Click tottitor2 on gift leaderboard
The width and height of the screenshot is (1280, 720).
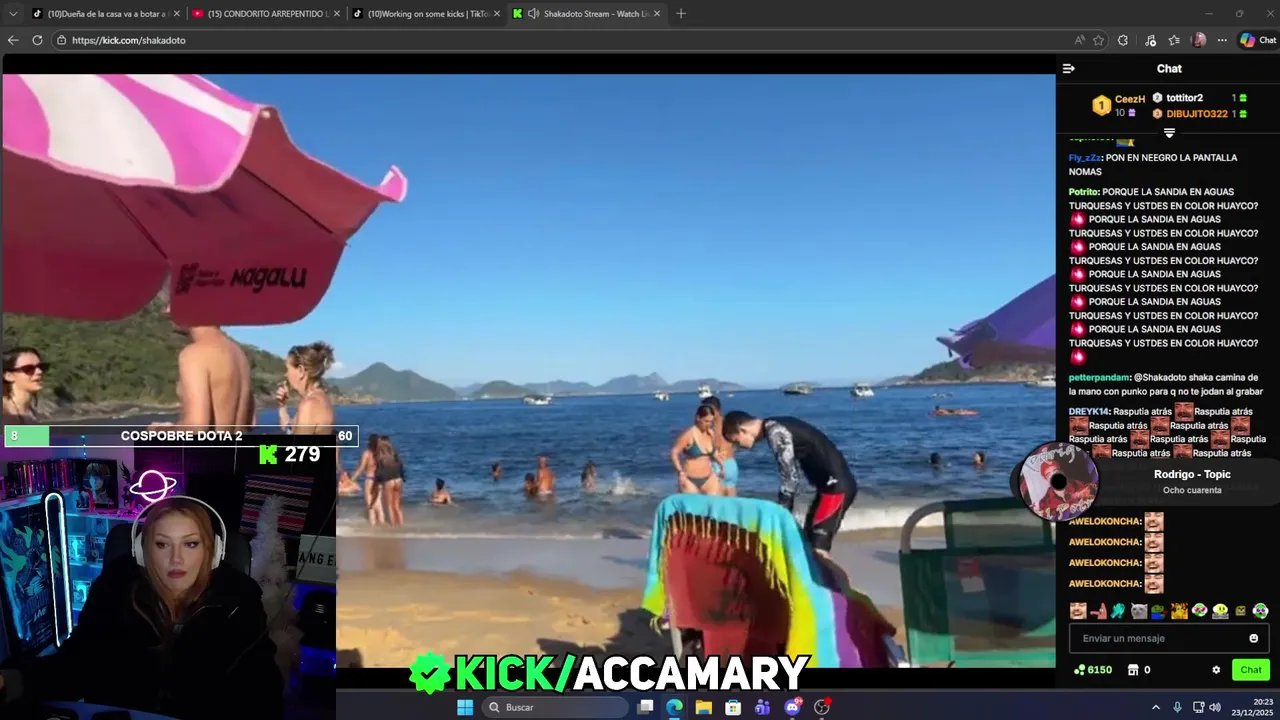pyautogui.click(x=1184, y=98)
